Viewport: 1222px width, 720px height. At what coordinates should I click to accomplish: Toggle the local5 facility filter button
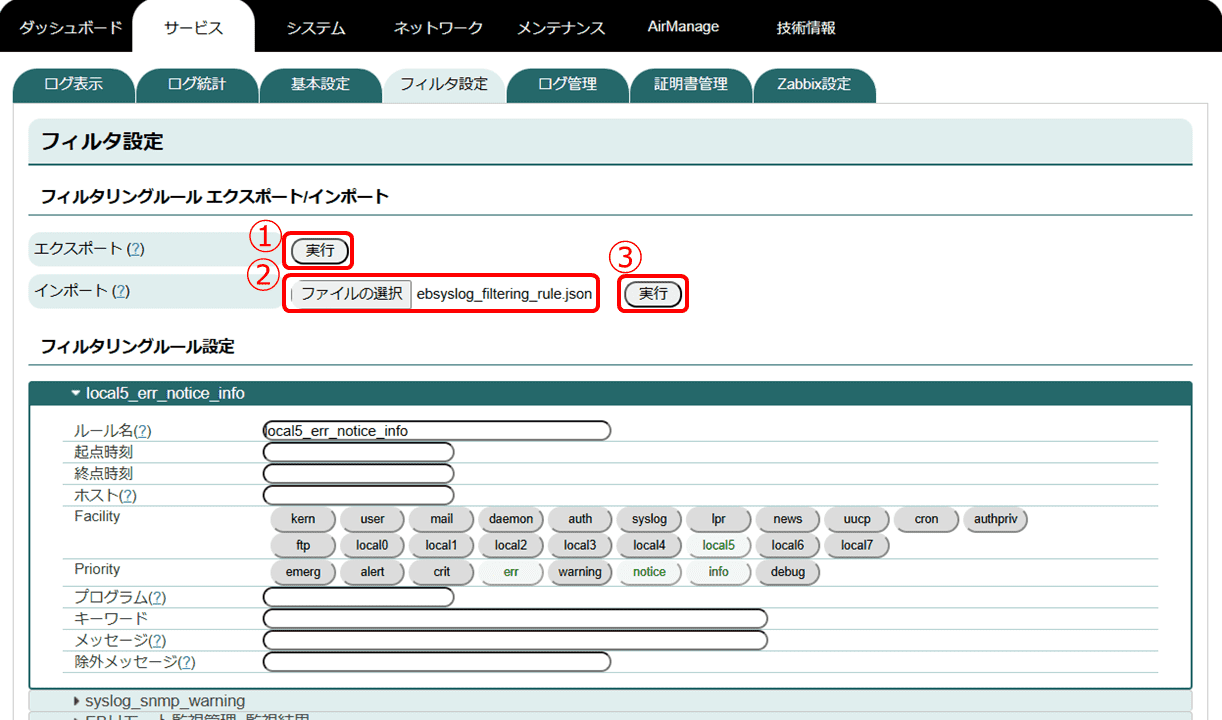tap(719, 545)
